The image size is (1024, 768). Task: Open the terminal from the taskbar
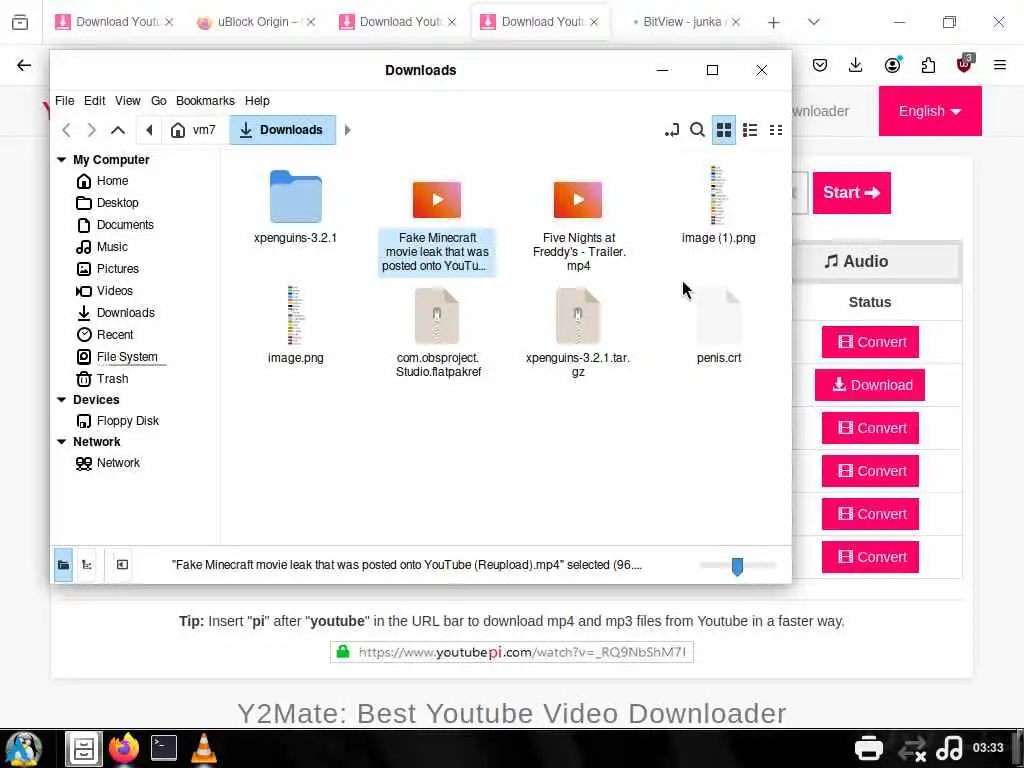coord(164,748)
